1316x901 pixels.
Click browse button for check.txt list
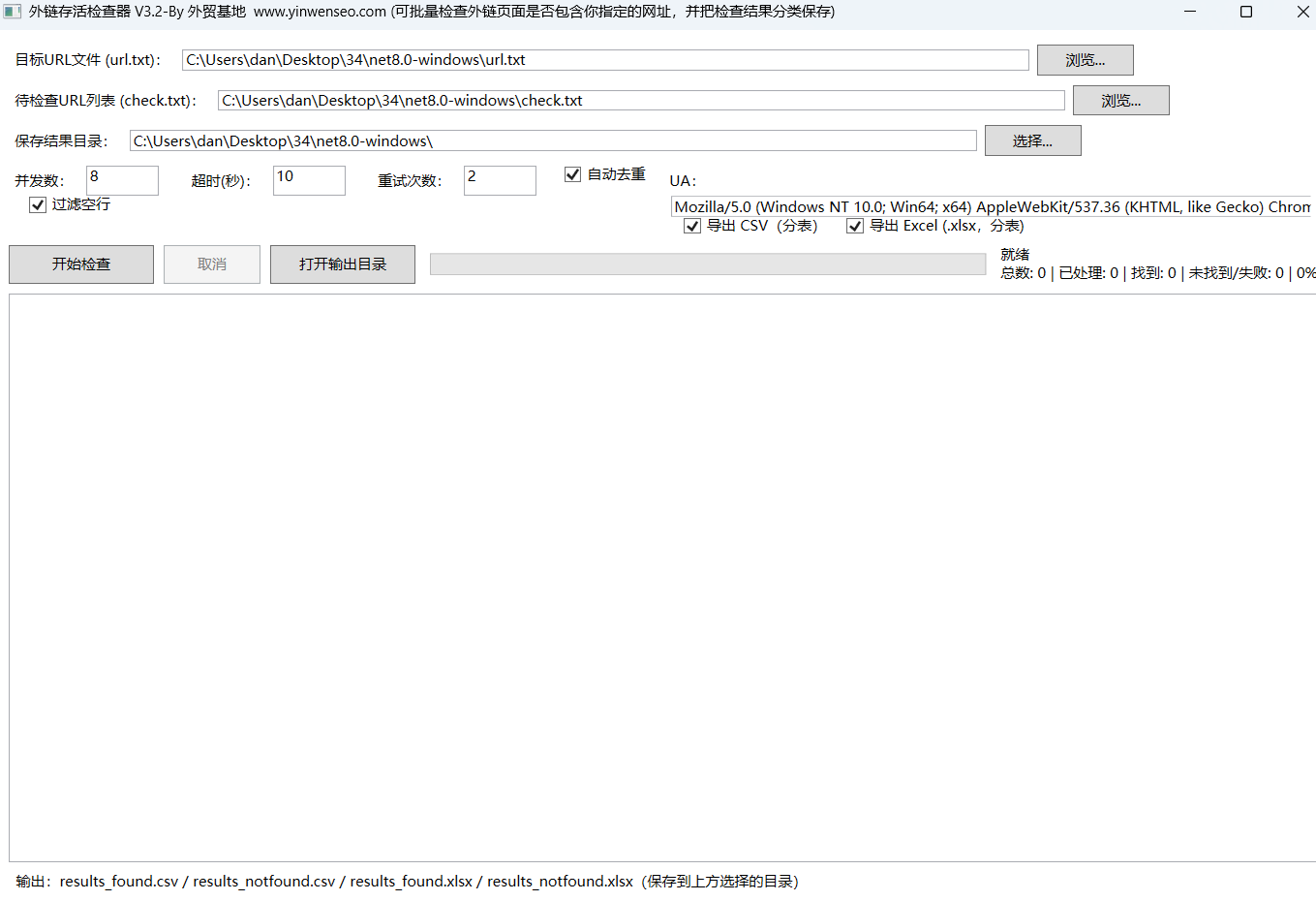point(1120,101)
